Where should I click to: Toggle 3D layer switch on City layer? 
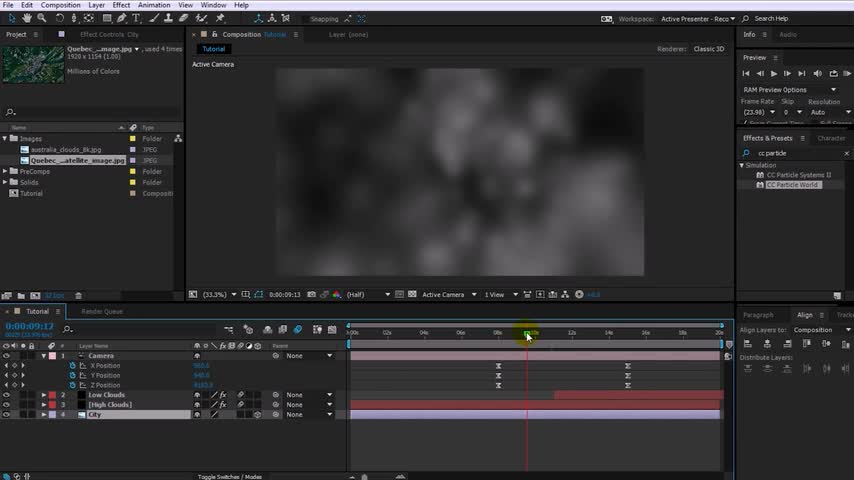click(x=258, y=415)
